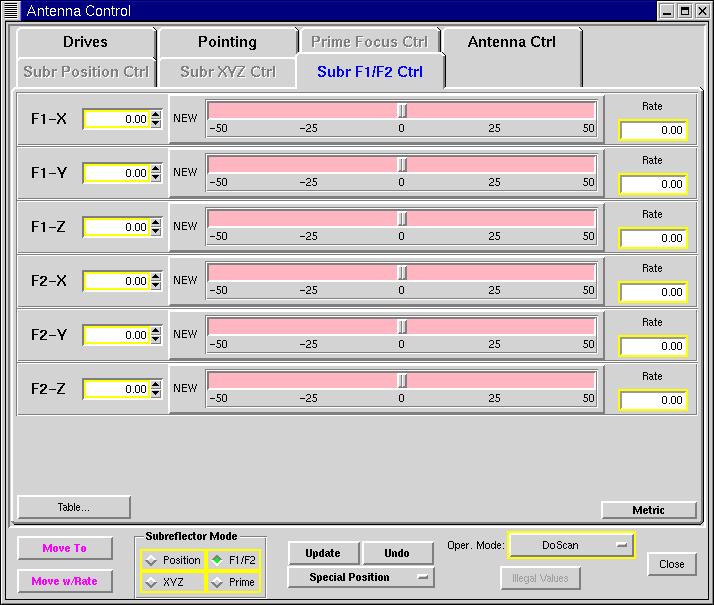Increase F2-Y value with up arrow
Viewport: 714px width, 605px height.
pyautogui.click(x=156, y=331)
